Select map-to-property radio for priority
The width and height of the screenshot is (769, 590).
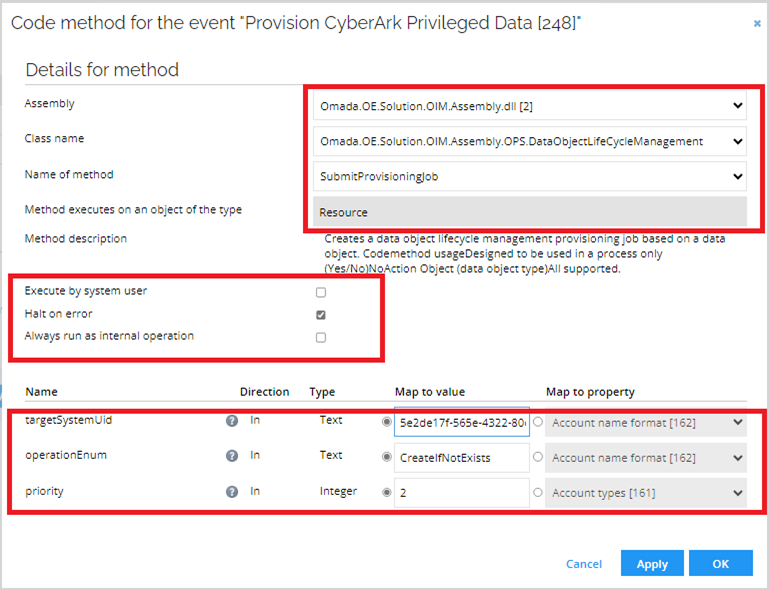click(538, 492)
